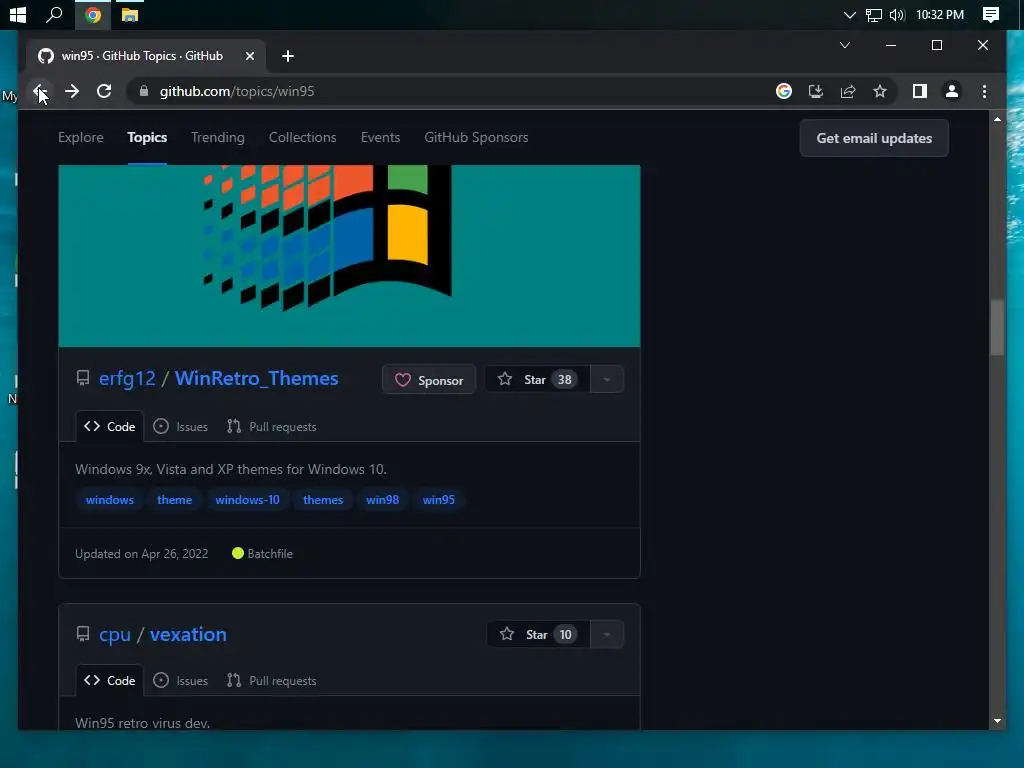Open the WinRetro_Themes repository link
1024x768 pixels.
(x=256, y=378)
